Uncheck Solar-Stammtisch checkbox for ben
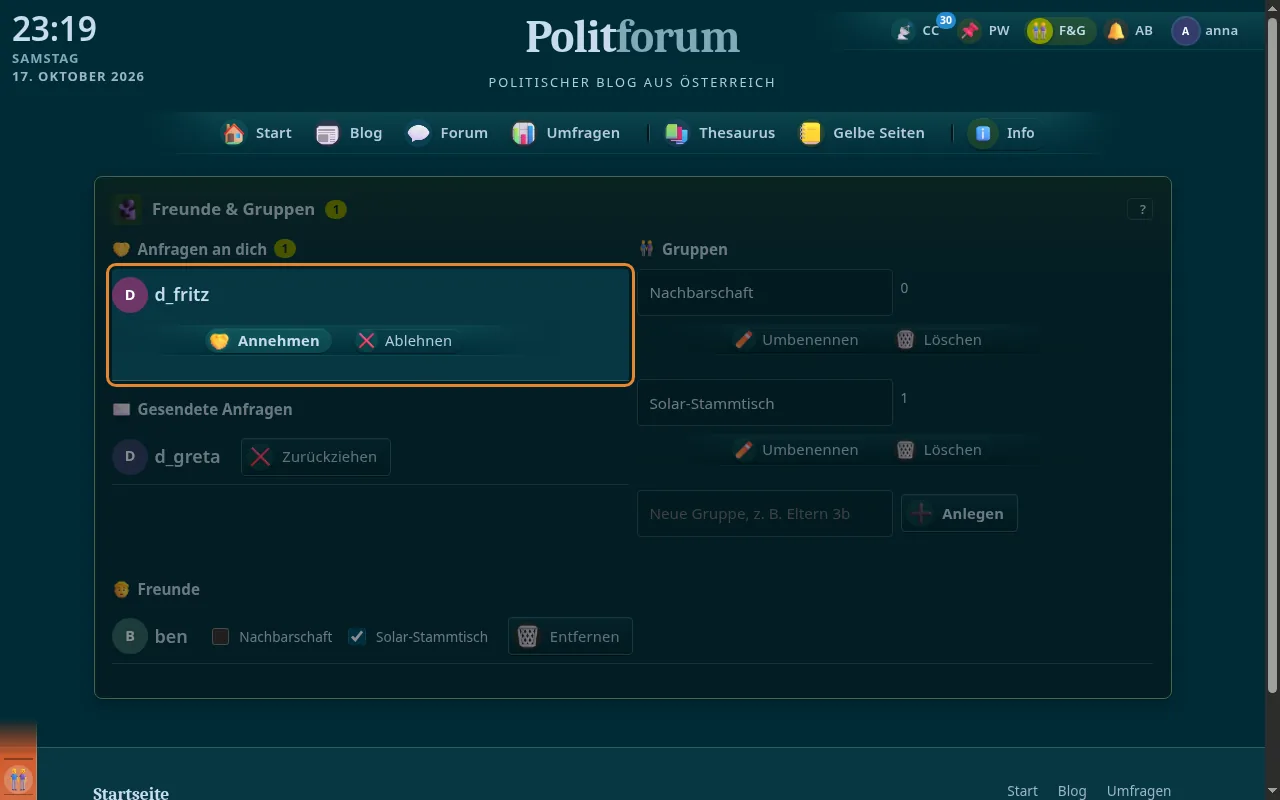1280x800 pixels. pyautogui.click(x=357, y=636)
